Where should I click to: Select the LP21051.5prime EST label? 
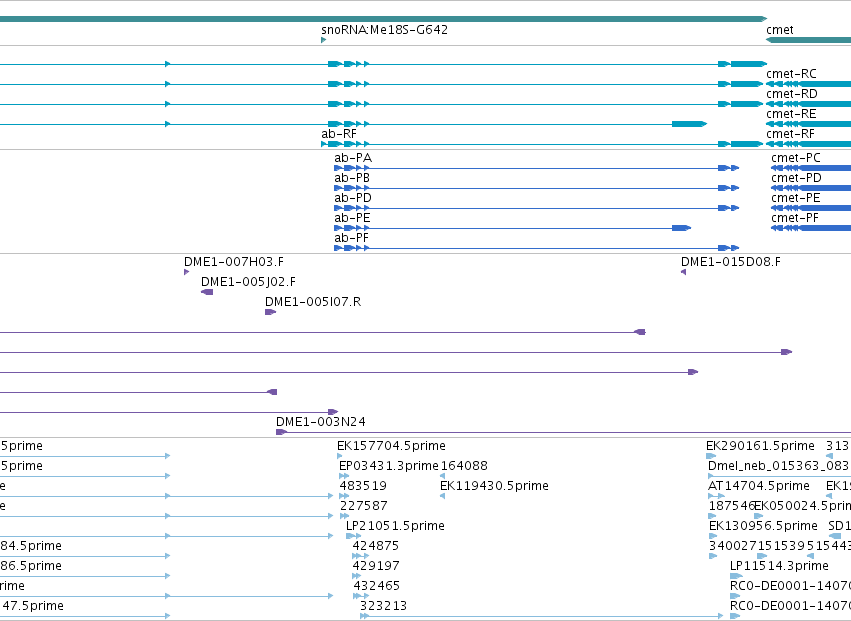click(395, 527)
